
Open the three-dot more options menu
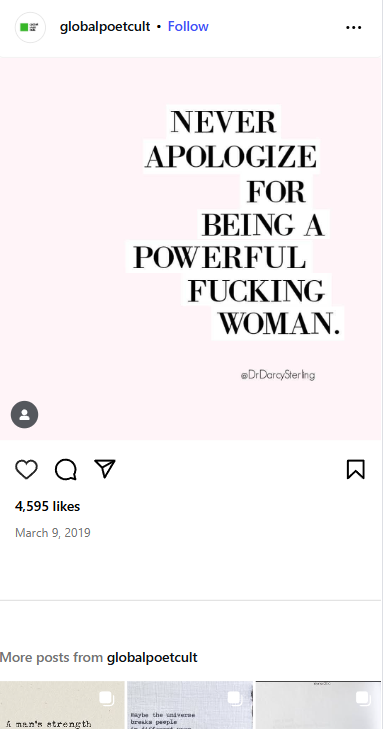354,27
